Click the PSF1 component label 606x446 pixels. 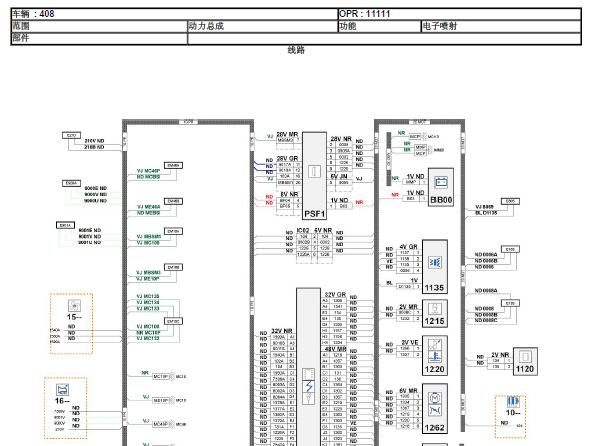click(314, 214)
